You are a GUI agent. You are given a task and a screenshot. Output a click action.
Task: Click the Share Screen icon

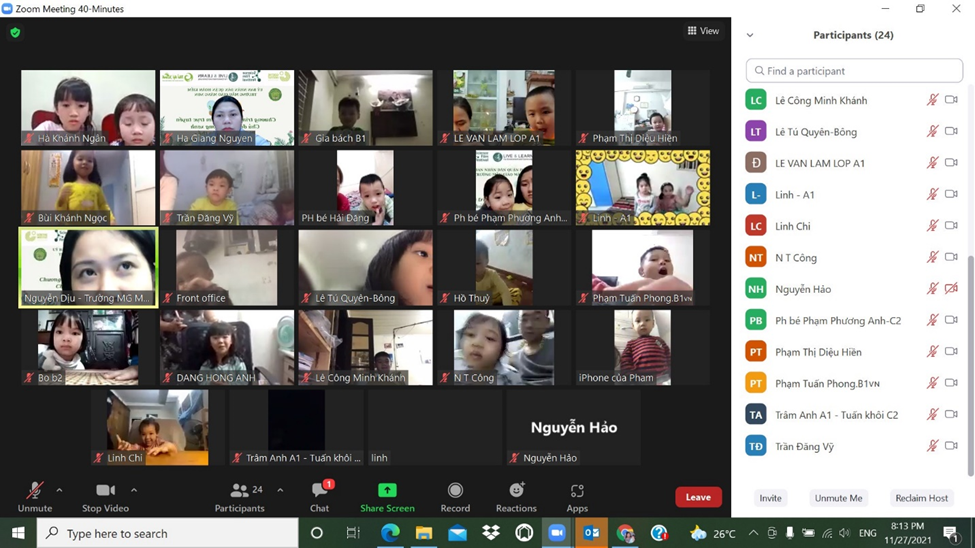tap(387, 491)
